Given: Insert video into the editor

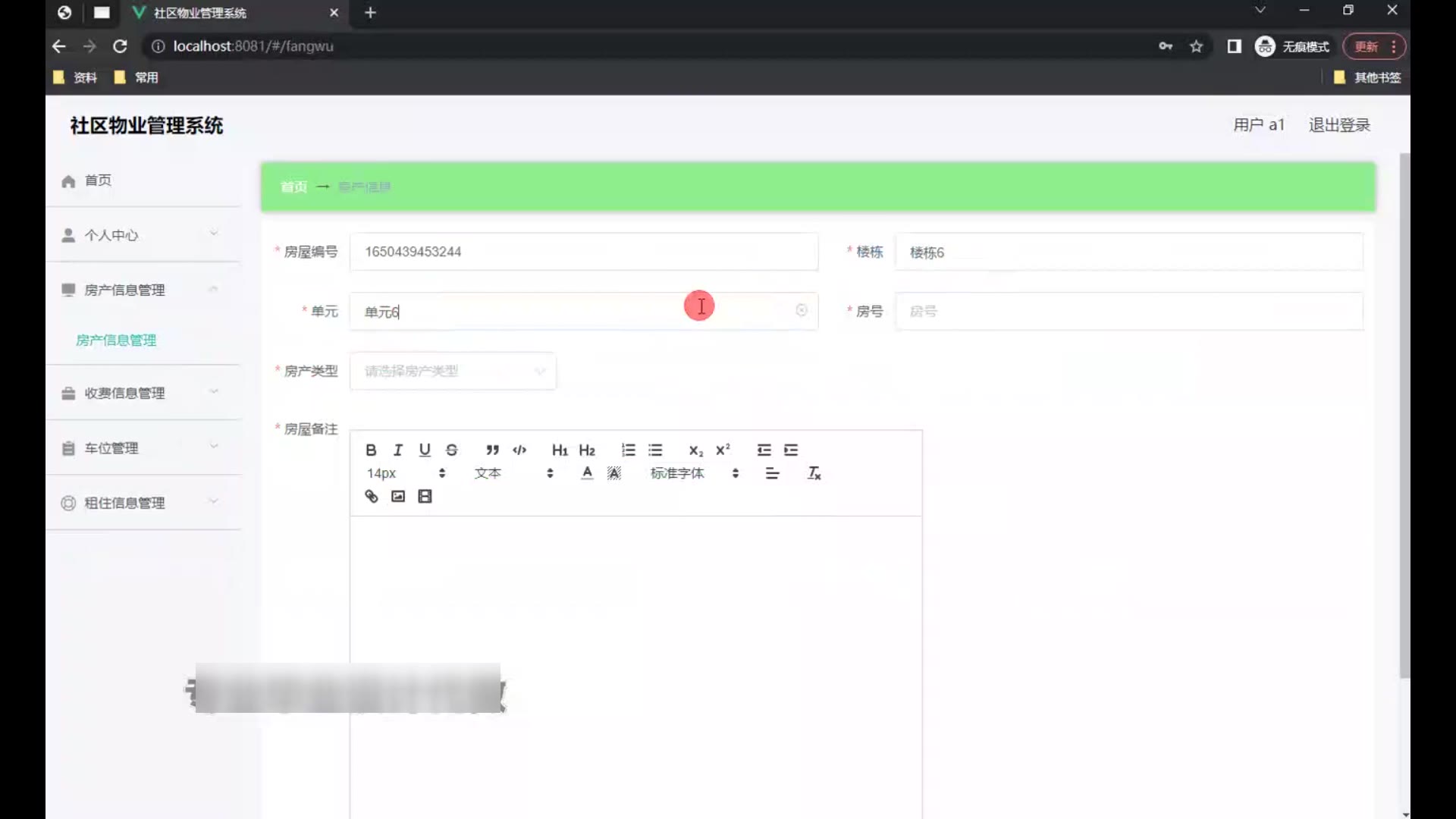Looking at the screenshot, I should [425, 496].
